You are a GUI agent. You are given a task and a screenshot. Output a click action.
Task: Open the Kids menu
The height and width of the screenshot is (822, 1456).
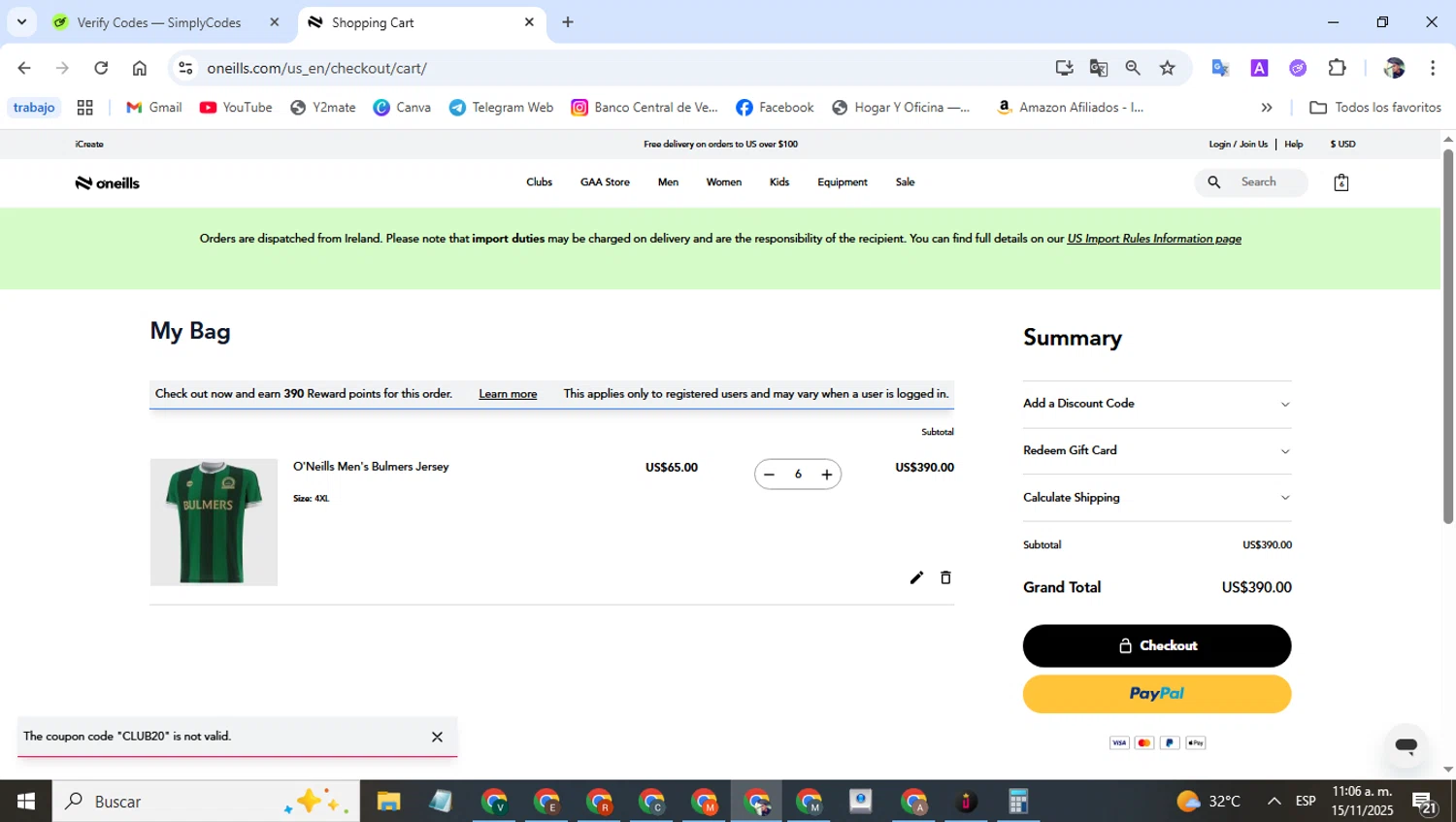pos(779,182)
